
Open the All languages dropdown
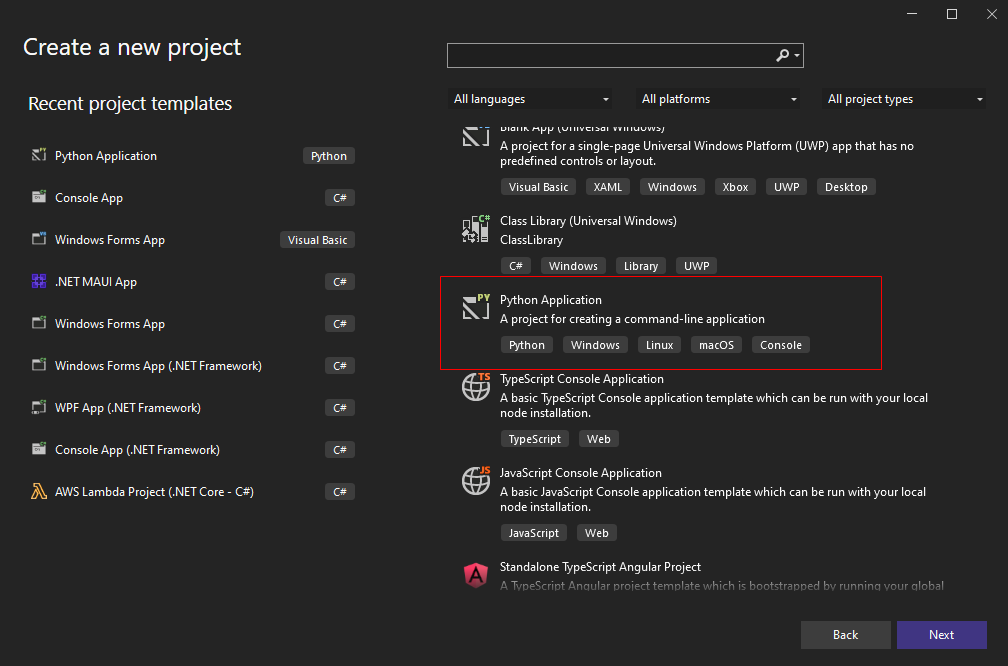pos(530,99)
